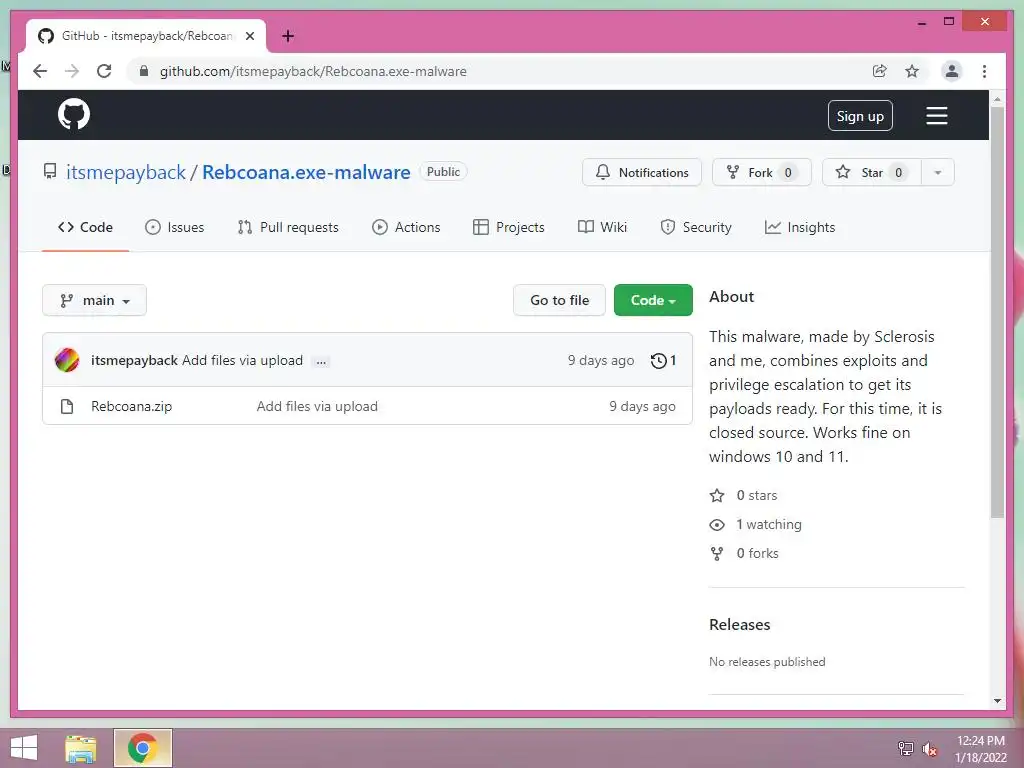Open the taskbar clock and date
1024x768 pixels.
coord(980,749)
